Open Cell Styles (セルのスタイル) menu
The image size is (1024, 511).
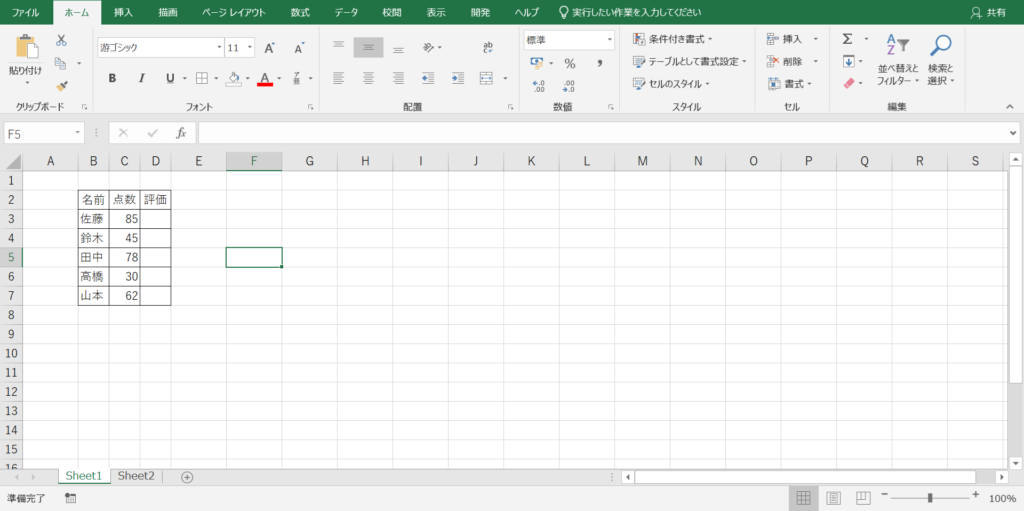[672, 84]
